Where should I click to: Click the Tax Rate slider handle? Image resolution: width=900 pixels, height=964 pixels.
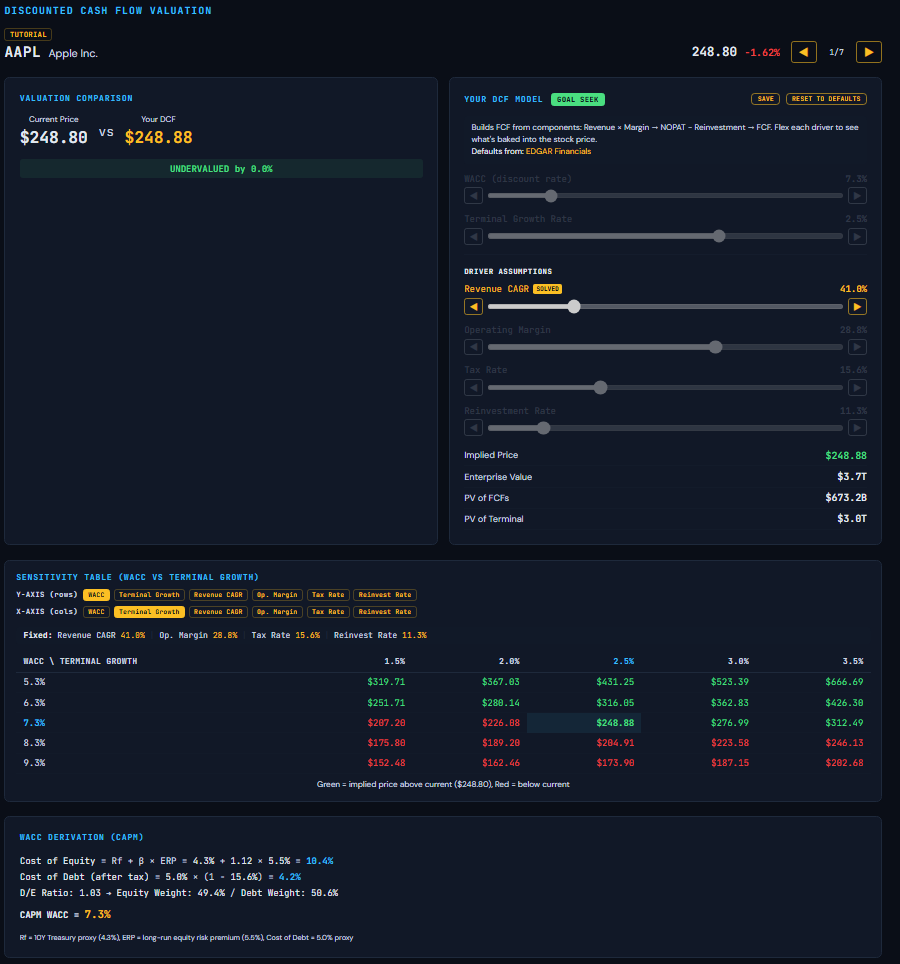pos(601,387)
